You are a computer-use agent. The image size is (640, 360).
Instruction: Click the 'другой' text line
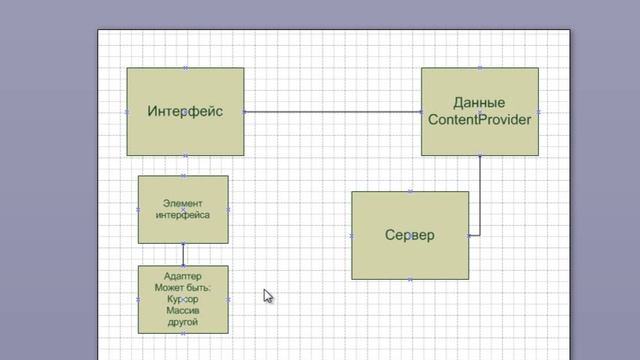click(182, 322)
